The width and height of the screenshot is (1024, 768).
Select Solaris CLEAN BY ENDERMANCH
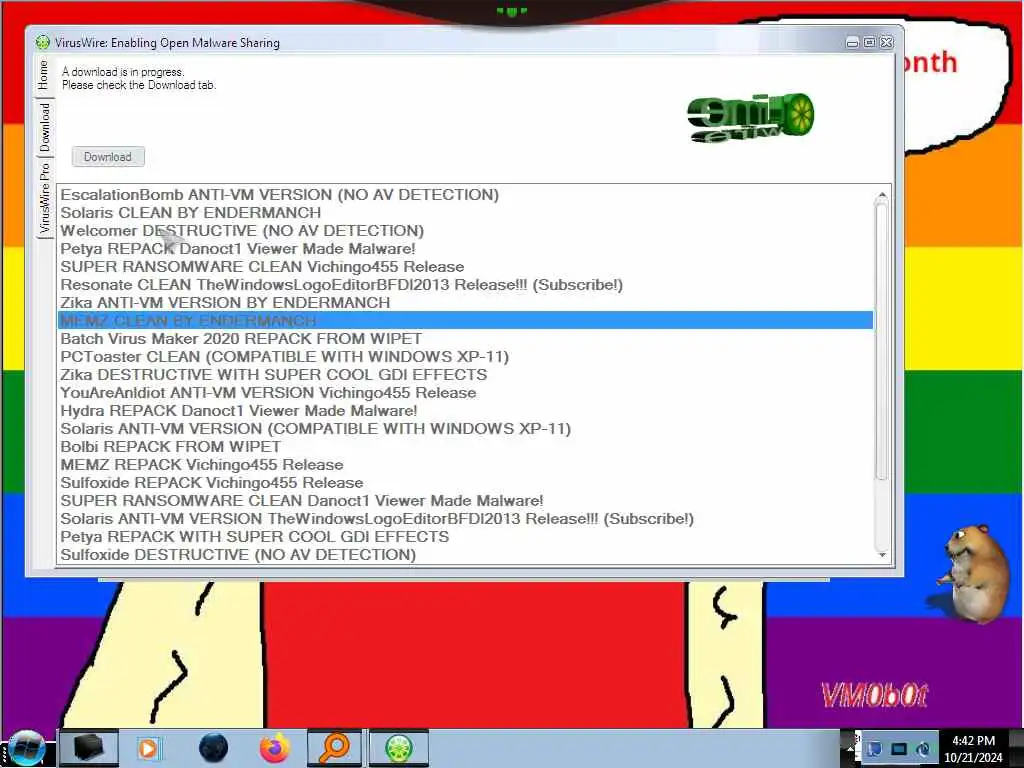click(466, 213)
